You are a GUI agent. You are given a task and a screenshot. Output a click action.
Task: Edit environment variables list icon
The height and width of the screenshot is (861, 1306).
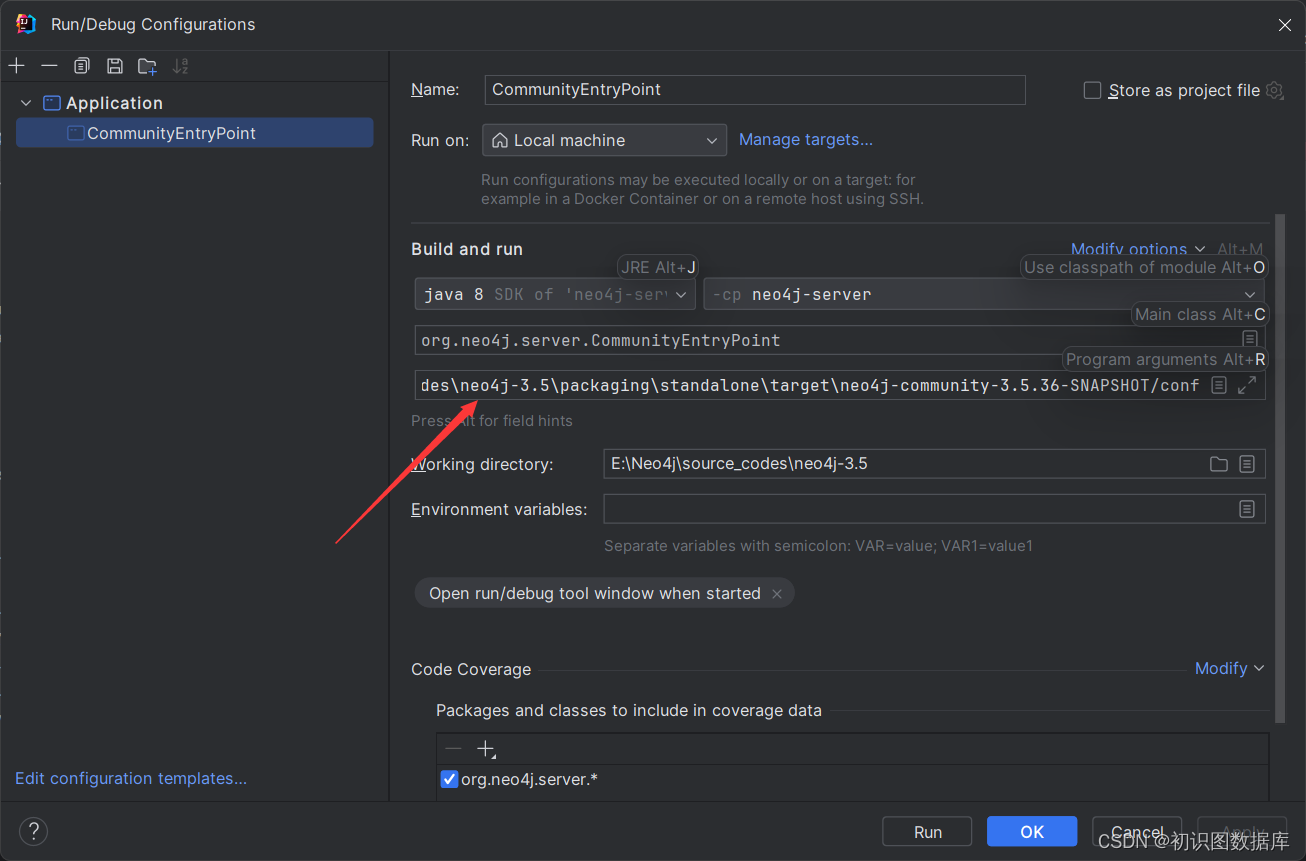pyautogui.click(x=1247, y=509)
